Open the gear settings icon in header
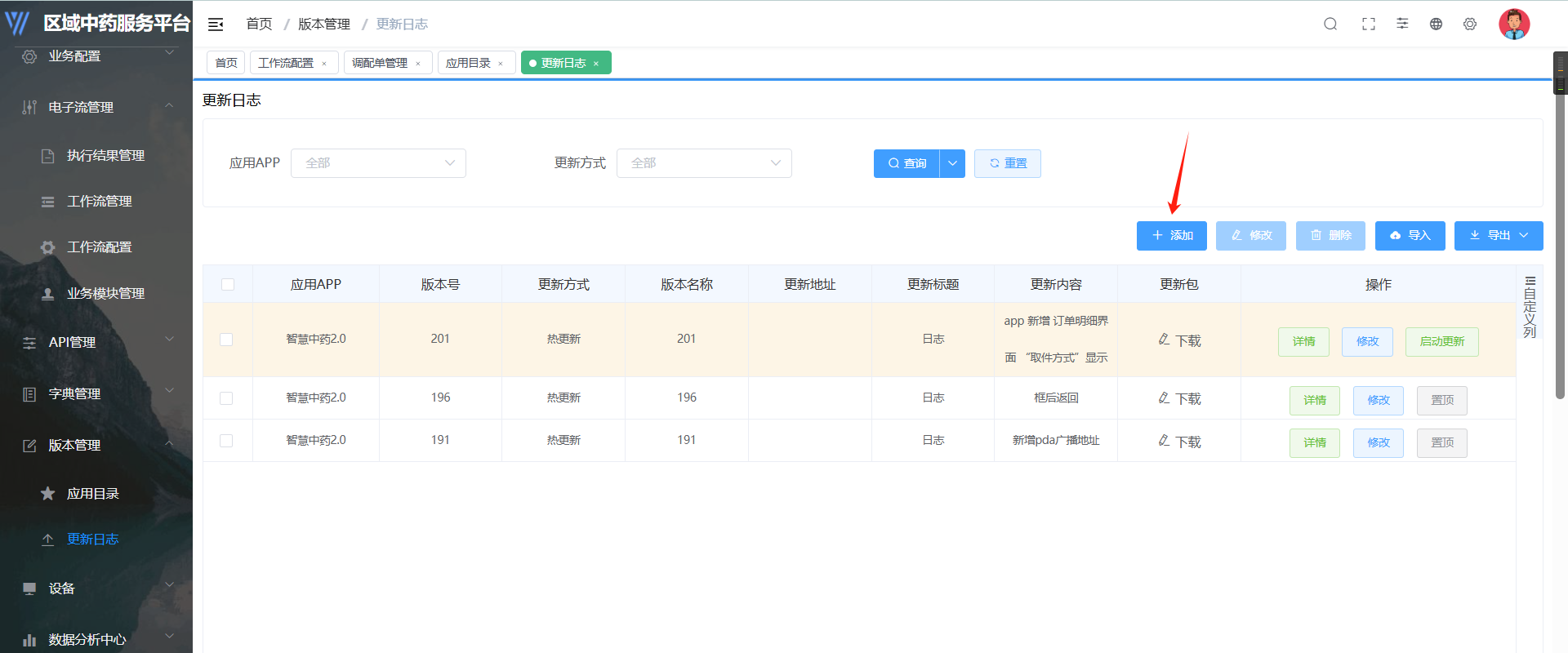 1470,24
